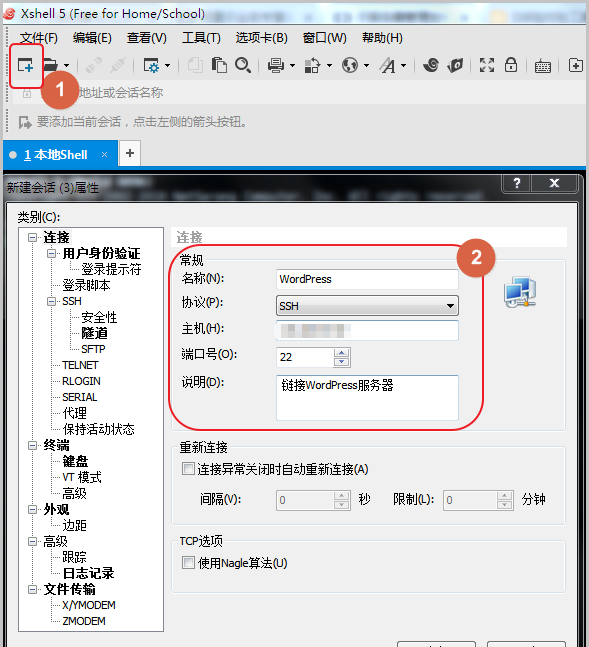
Task: Open the print icon dropdown arrow
Action: coord(292,65)
